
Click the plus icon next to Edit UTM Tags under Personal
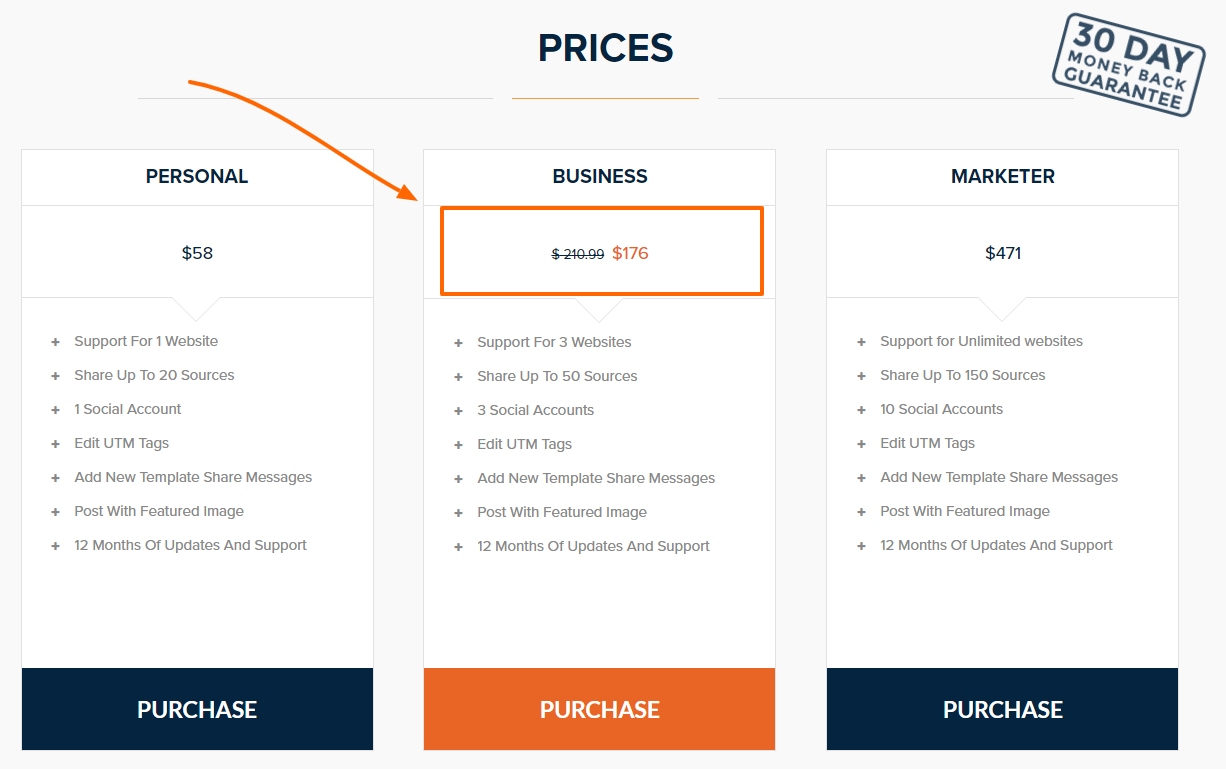pos(55,443)
